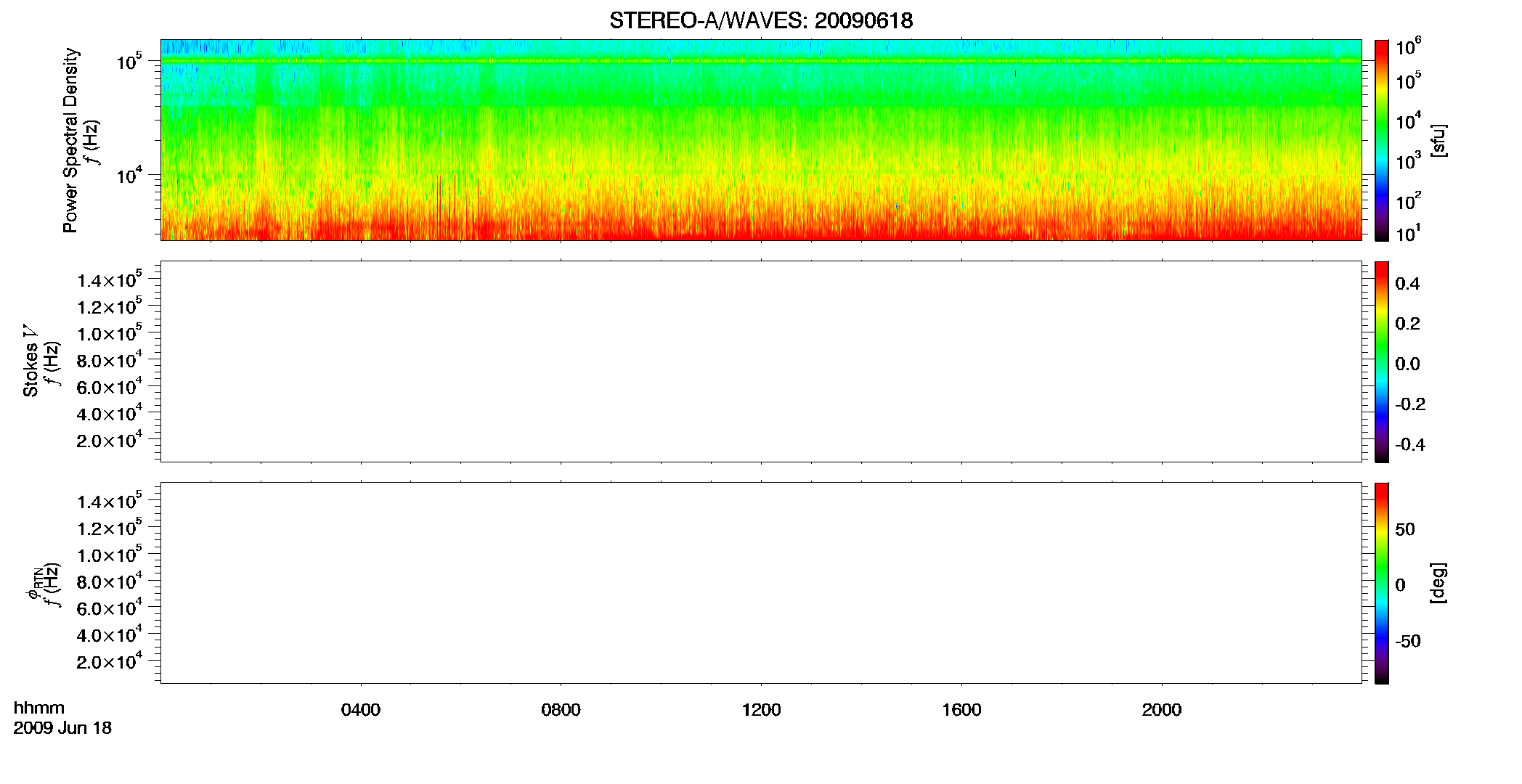Click the power spectral density color bar
Image resolution: width=1522 pixels, height=784 pixels.
coord(1382,140)
